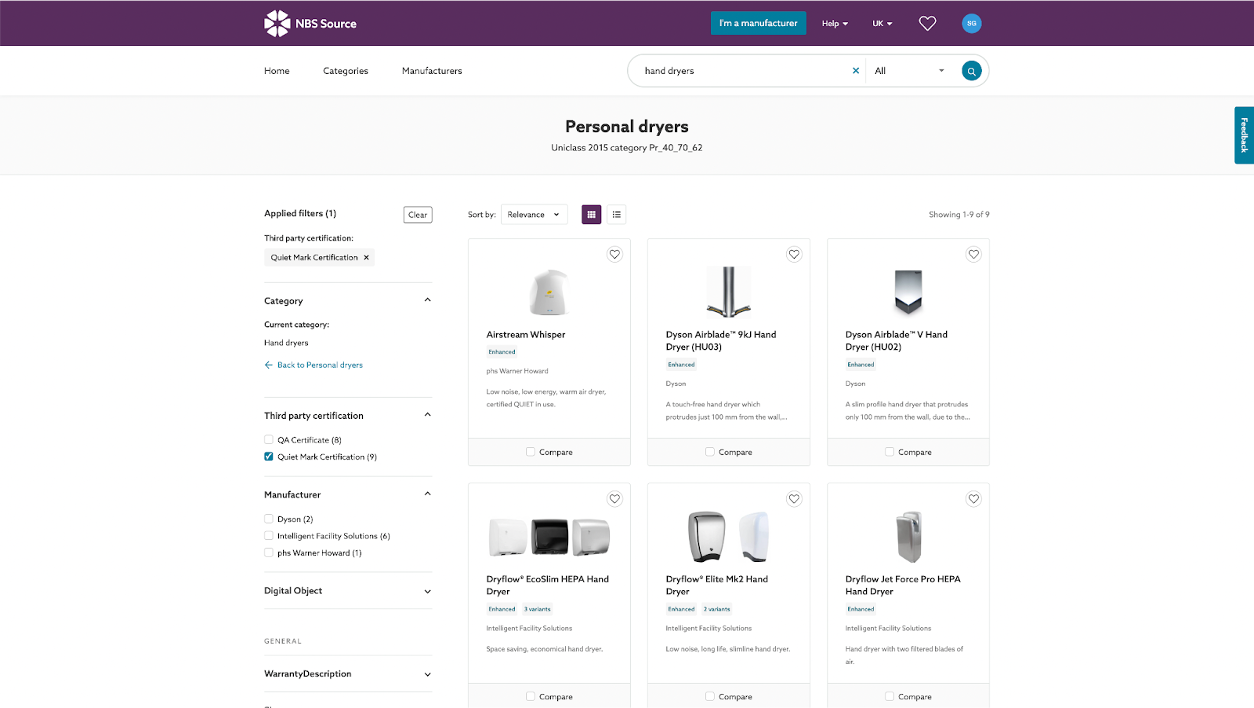The image size is (1254, 708).
Task: Open the SG user avatar menu
Action: point(971,23)
